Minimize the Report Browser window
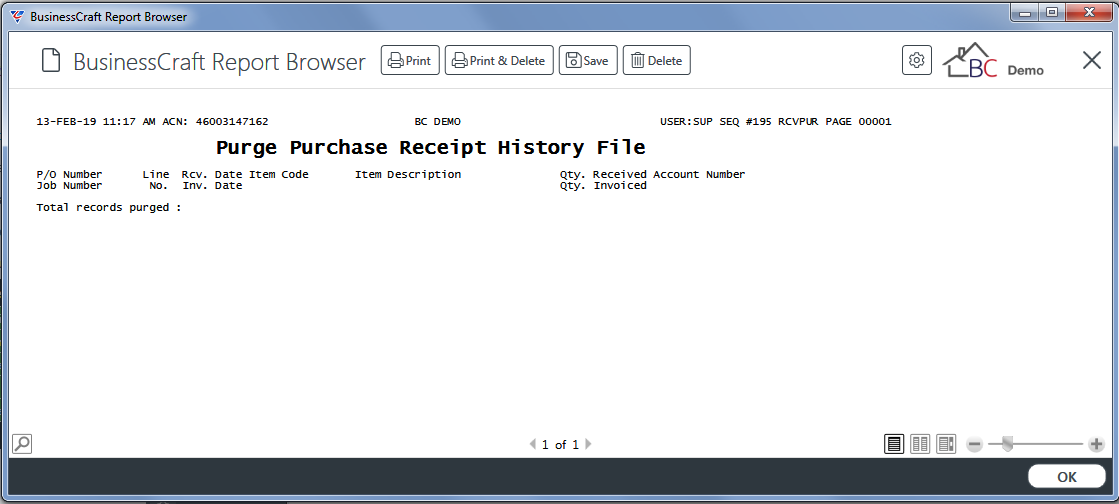 coord(1025,11)
